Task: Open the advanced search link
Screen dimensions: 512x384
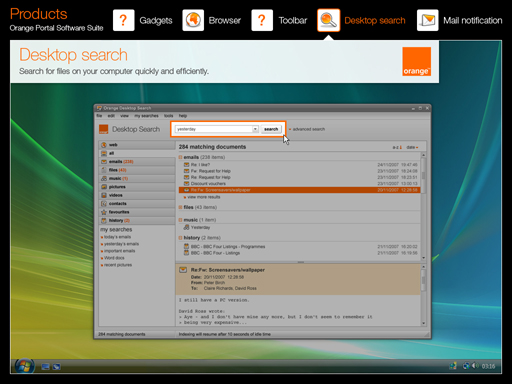Action: [x=309, y=129]
